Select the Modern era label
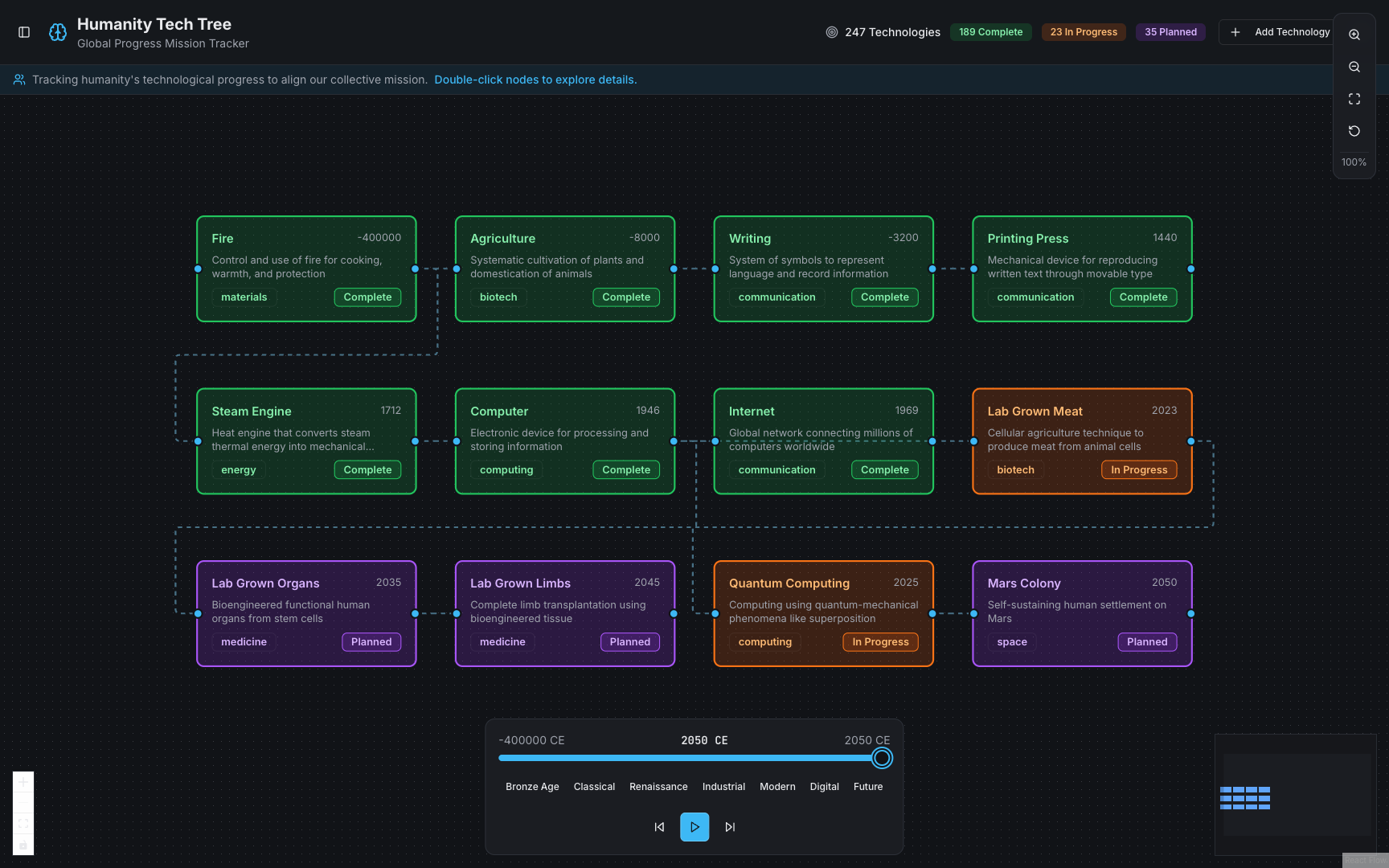The height and width of the screenshot is (868, 1389). point(777,787)
